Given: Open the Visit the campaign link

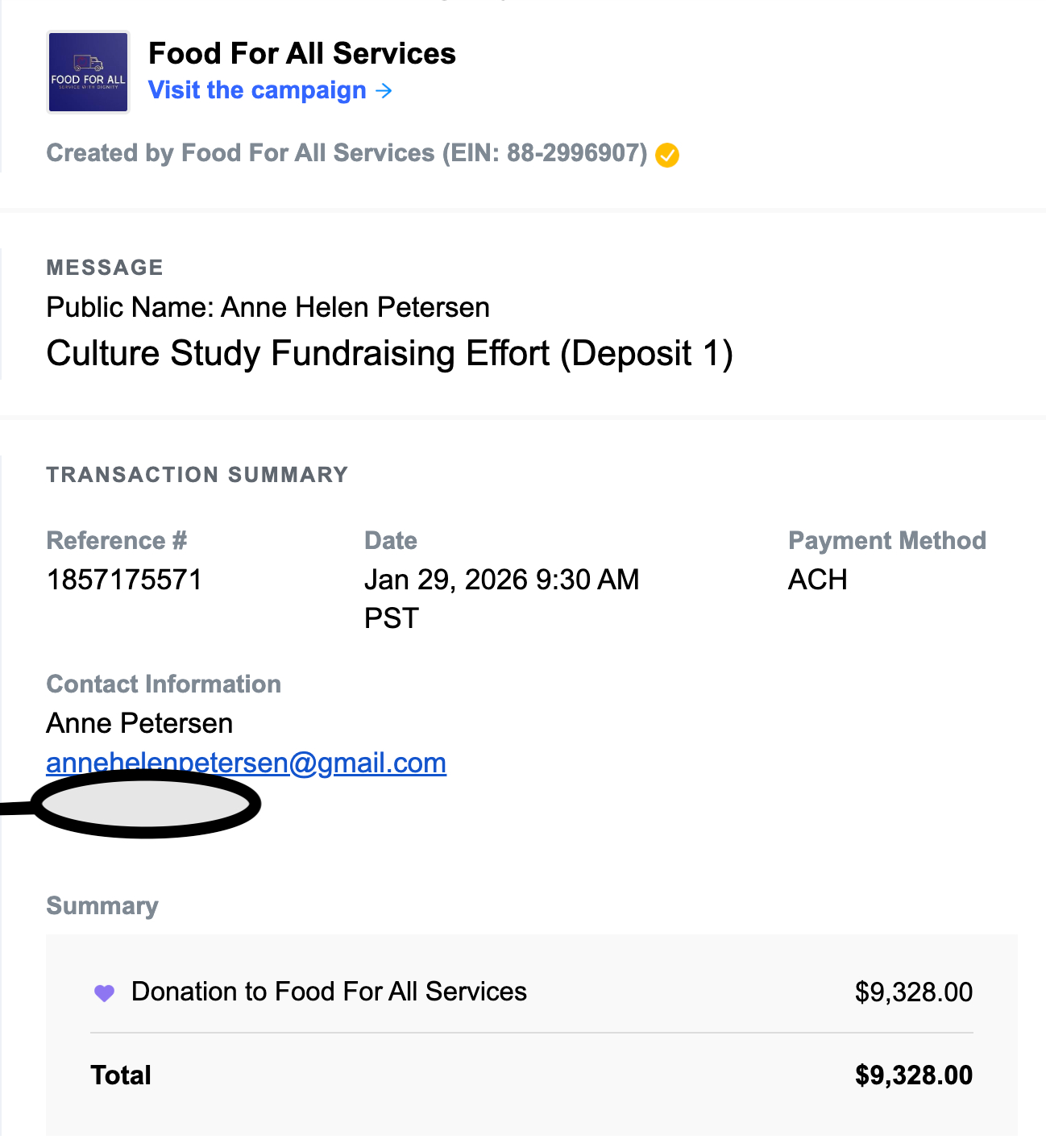Looking at the screenshot, I should point(257,90).
